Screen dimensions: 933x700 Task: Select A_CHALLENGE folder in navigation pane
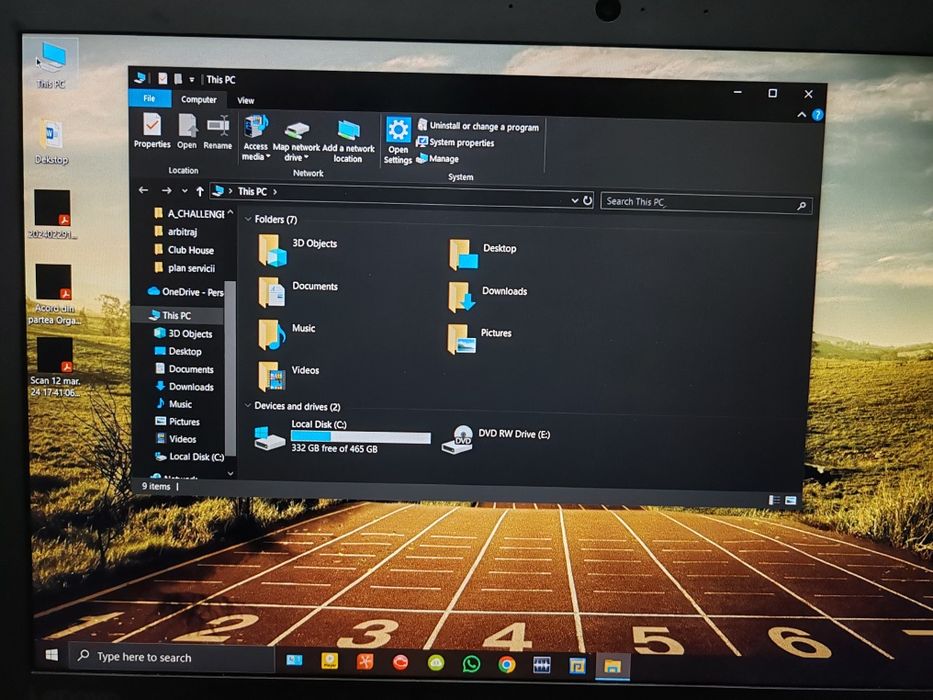(x=189, y=213)
